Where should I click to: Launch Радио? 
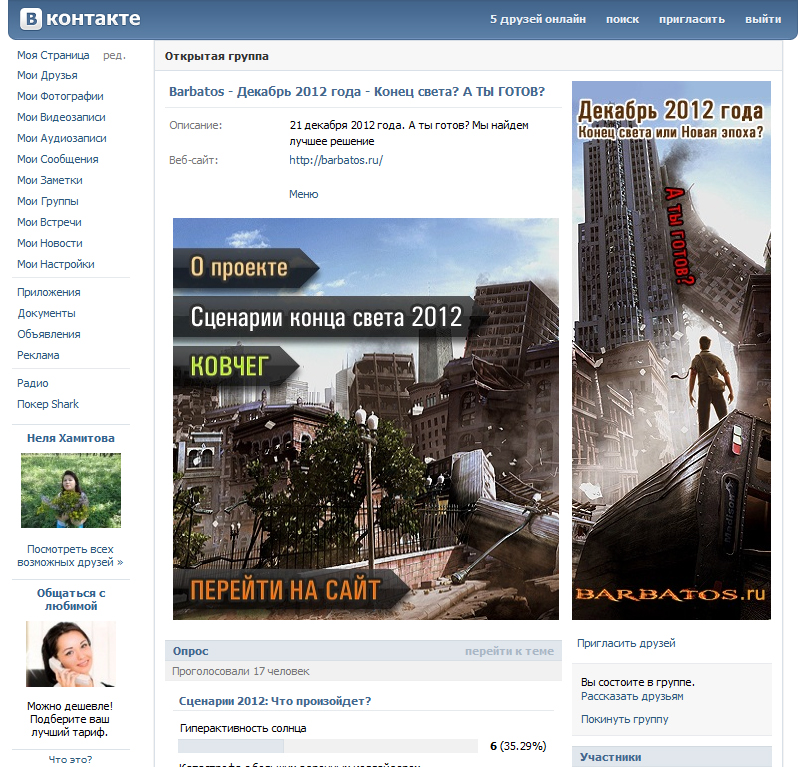[32, 383]
